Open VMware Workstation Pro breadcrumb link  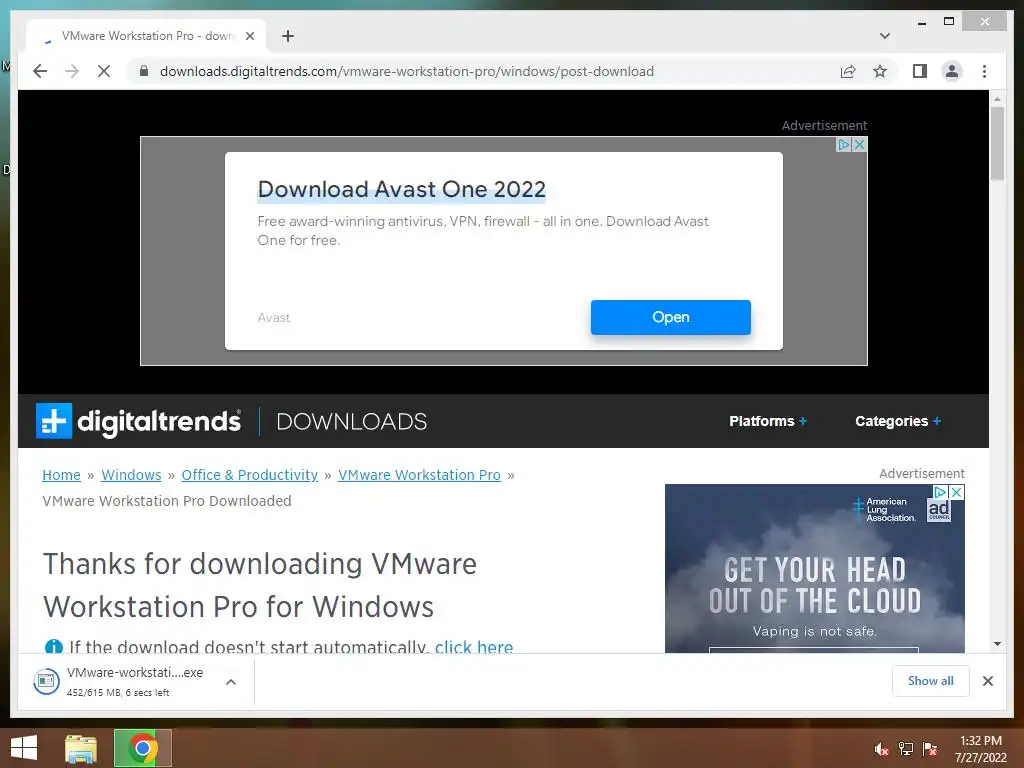tap(419, 475)
